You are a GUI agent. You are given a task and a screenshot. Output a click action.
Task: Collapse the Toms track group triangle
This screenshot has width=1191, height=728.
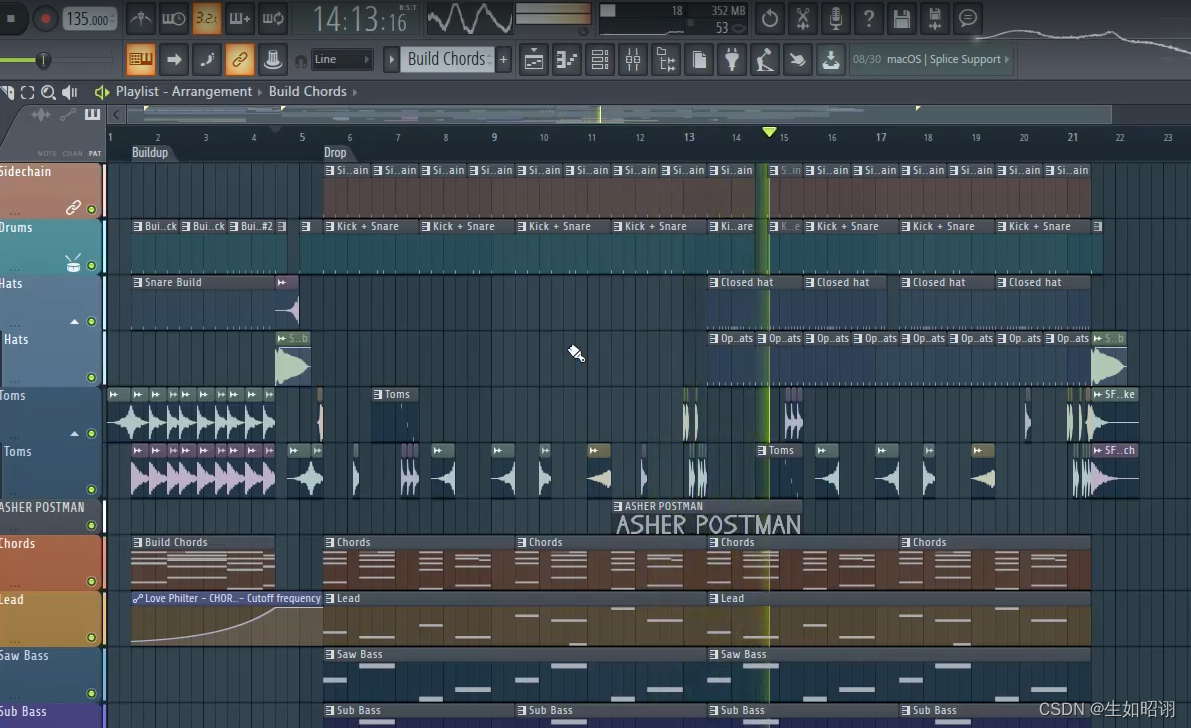[74, 434]
